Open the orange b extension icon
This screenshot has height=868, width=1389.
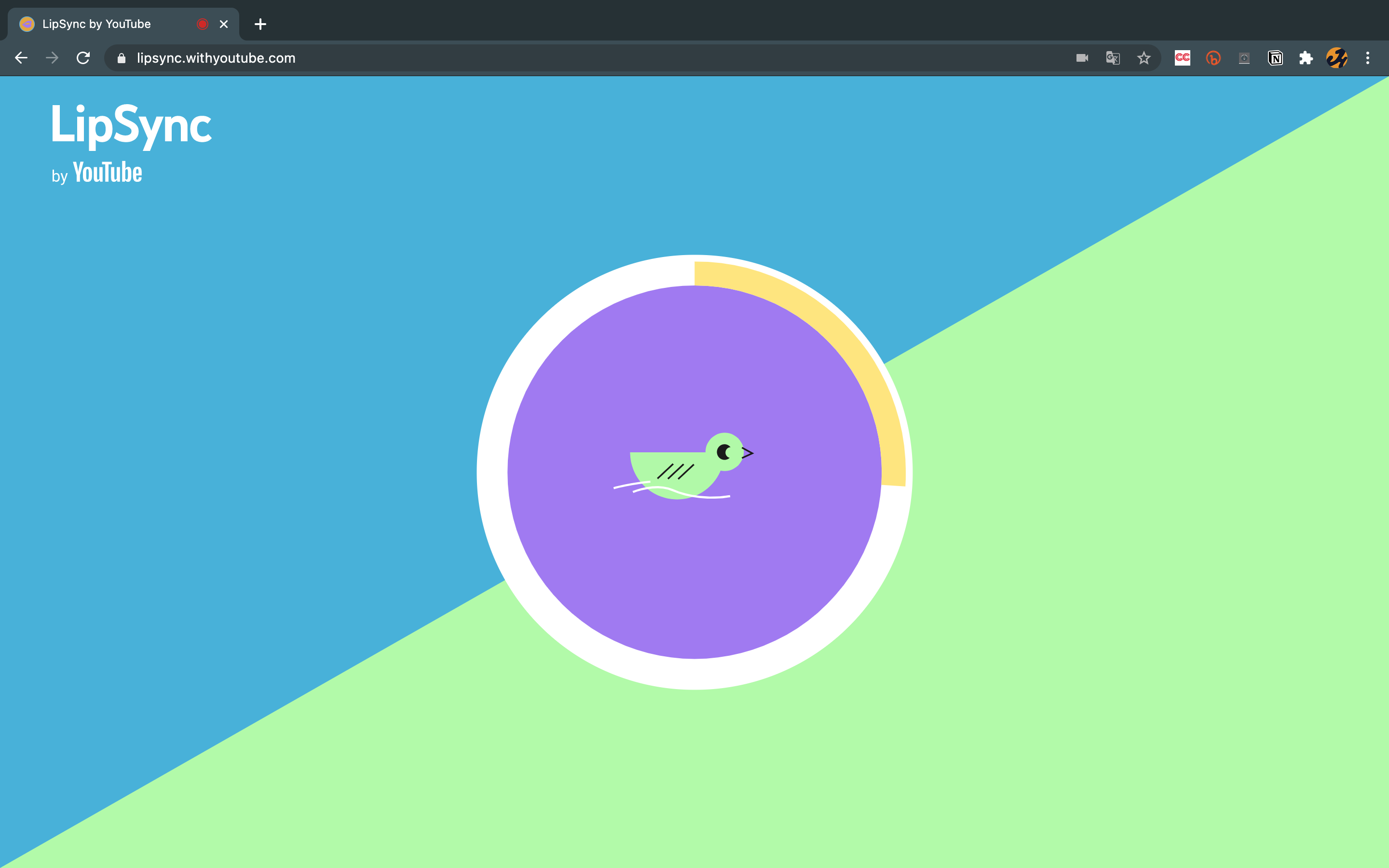(x=1213, y=58)
